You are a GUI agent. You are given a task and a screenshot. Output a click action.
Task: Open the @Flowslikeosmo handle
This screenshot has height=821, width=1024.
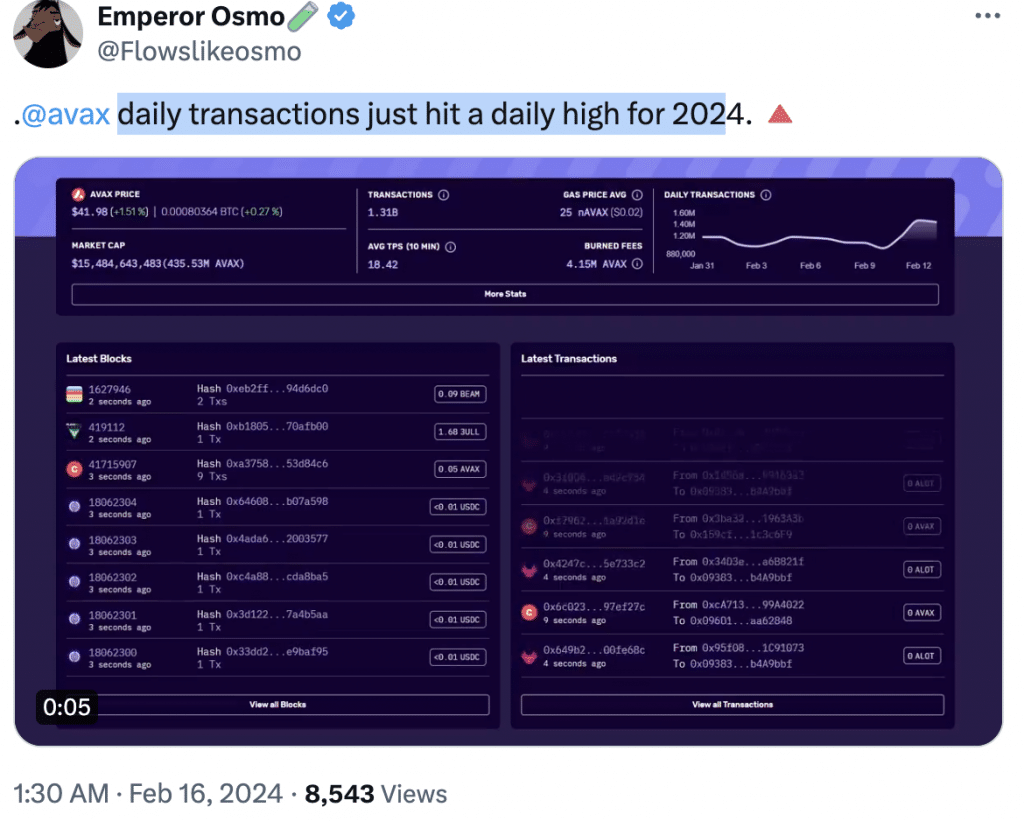click(199, 51)
